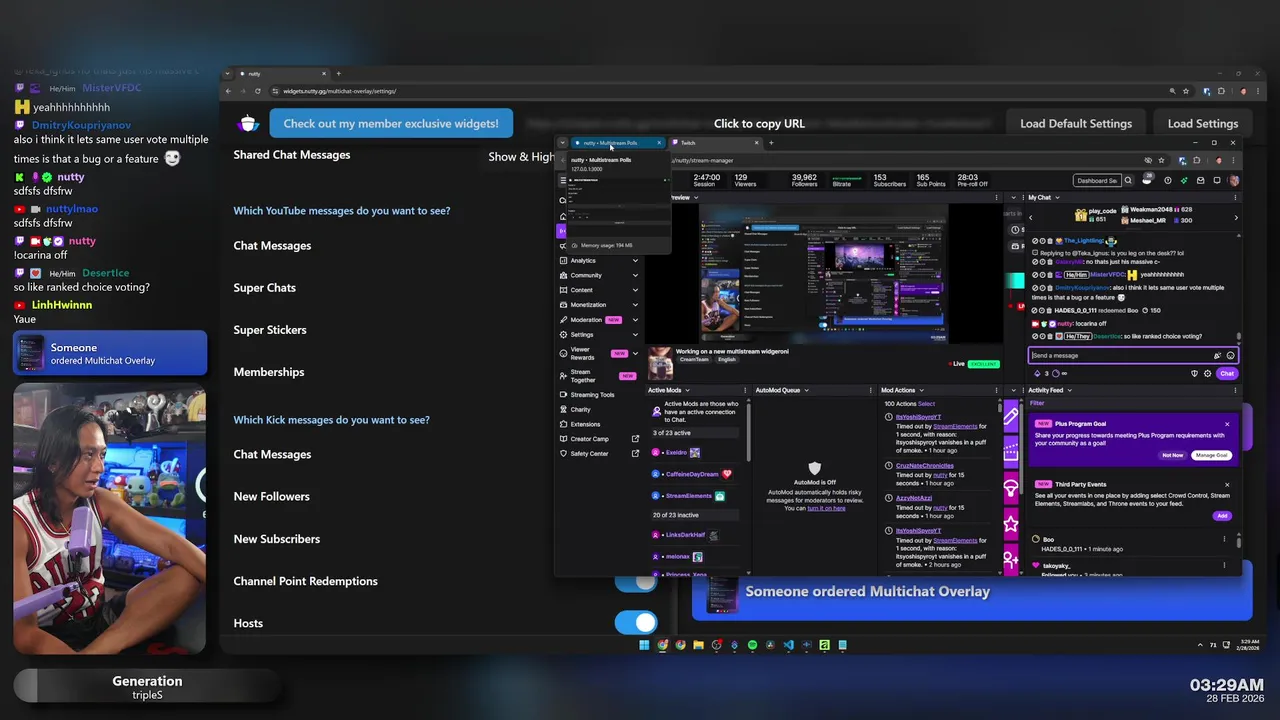Click the help question mark icon in Twitch header
The width and height of the screenshot is (1280, 720).
(x=1168, y=181)
